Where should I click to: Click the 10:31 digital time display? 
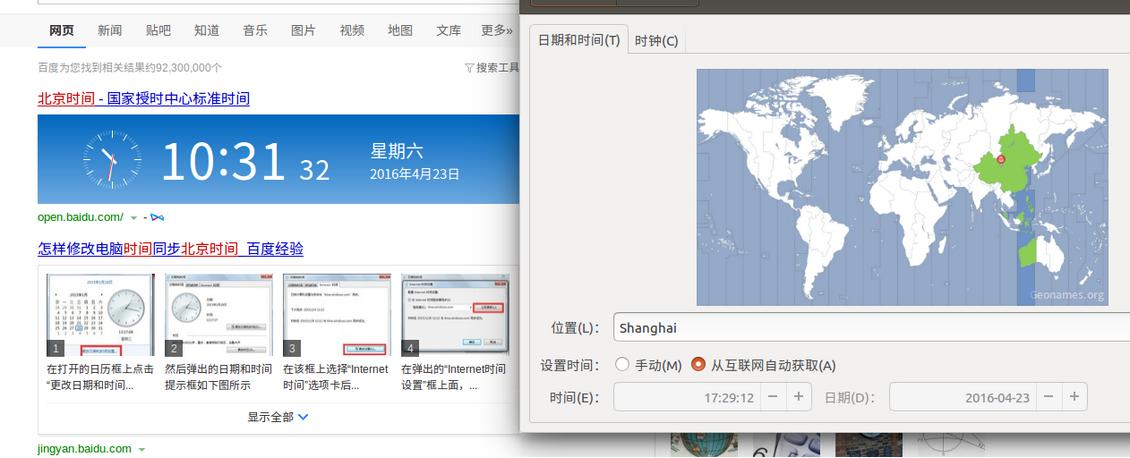[x=223, y=161]
